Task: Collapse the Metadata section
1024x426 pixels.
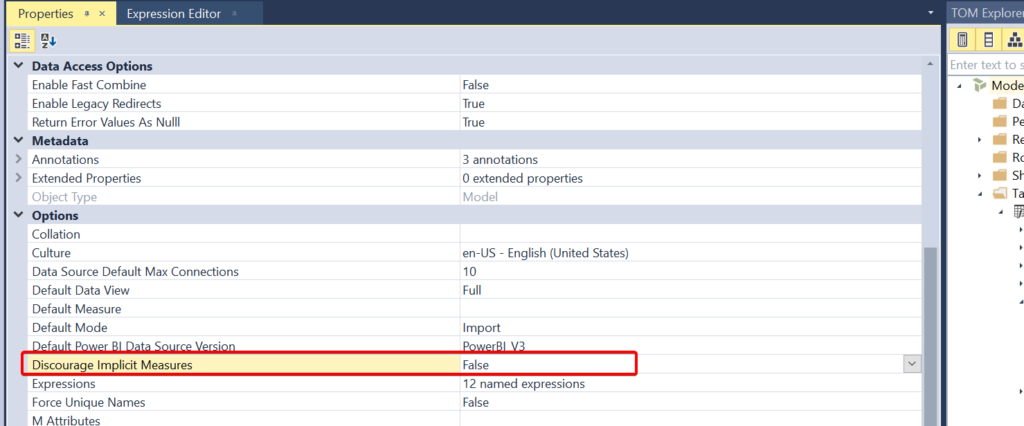Action: click(x=17, y=141)
